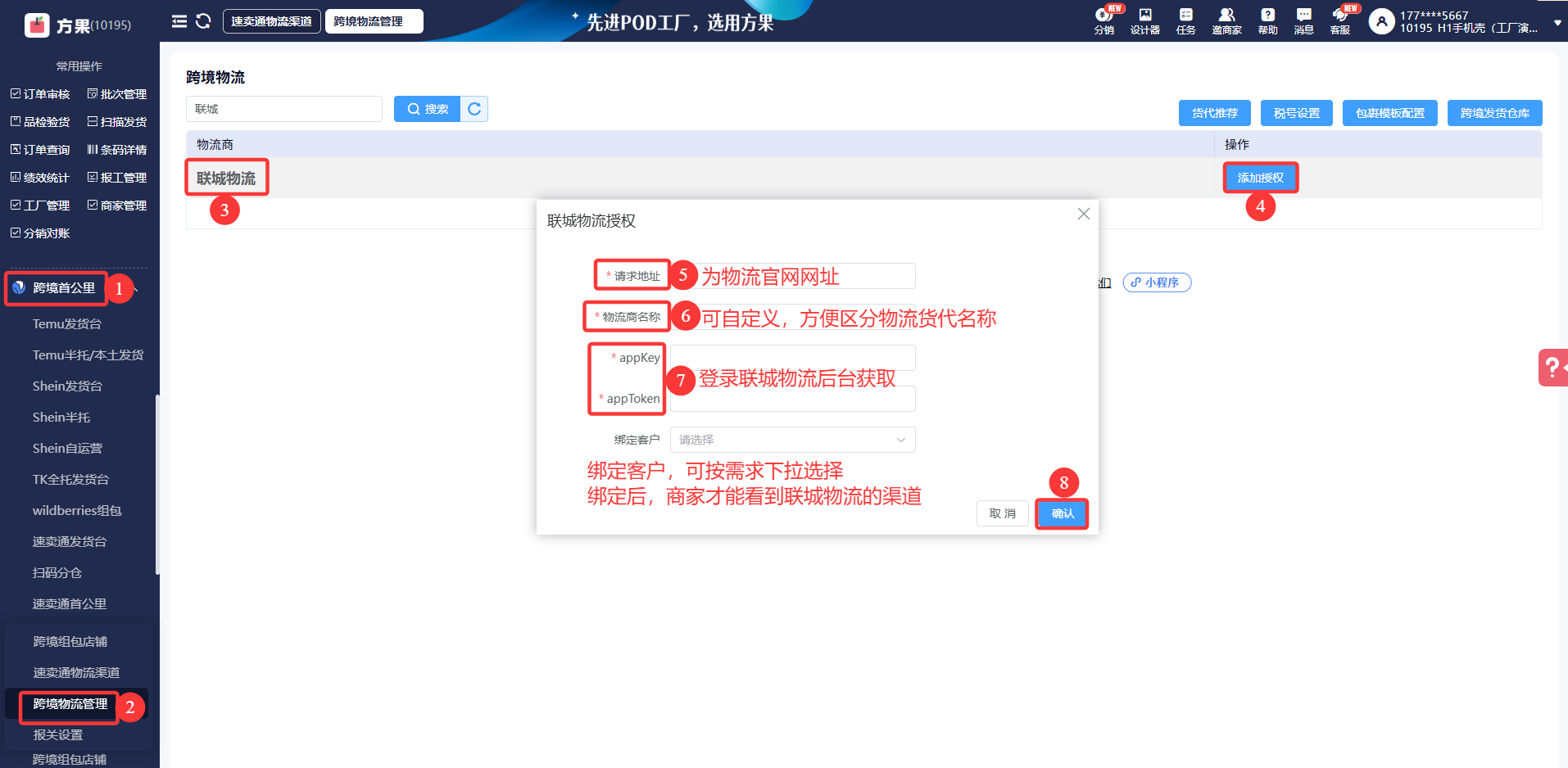The height and width of the screenshot is (768, 1568).
Task: Close the 联城物流授权 dialog
Action: click(1083, 214)
